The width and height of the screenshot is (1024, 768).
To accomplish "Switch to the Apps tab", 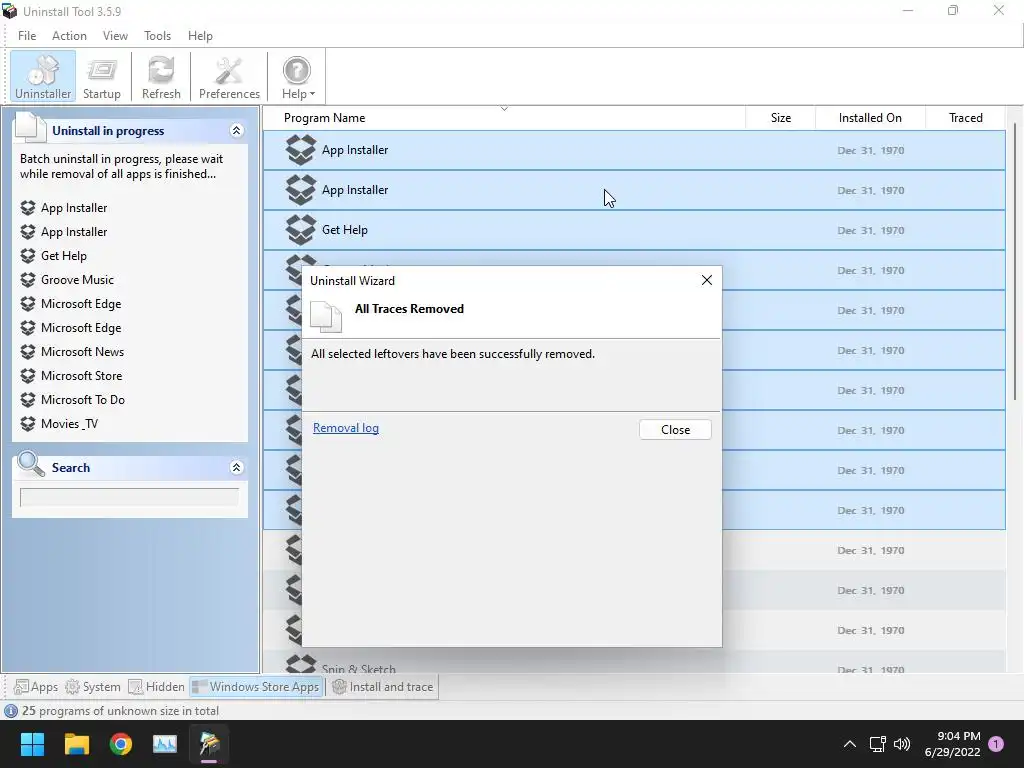I will pyautogui.click(x=36, y=686).
